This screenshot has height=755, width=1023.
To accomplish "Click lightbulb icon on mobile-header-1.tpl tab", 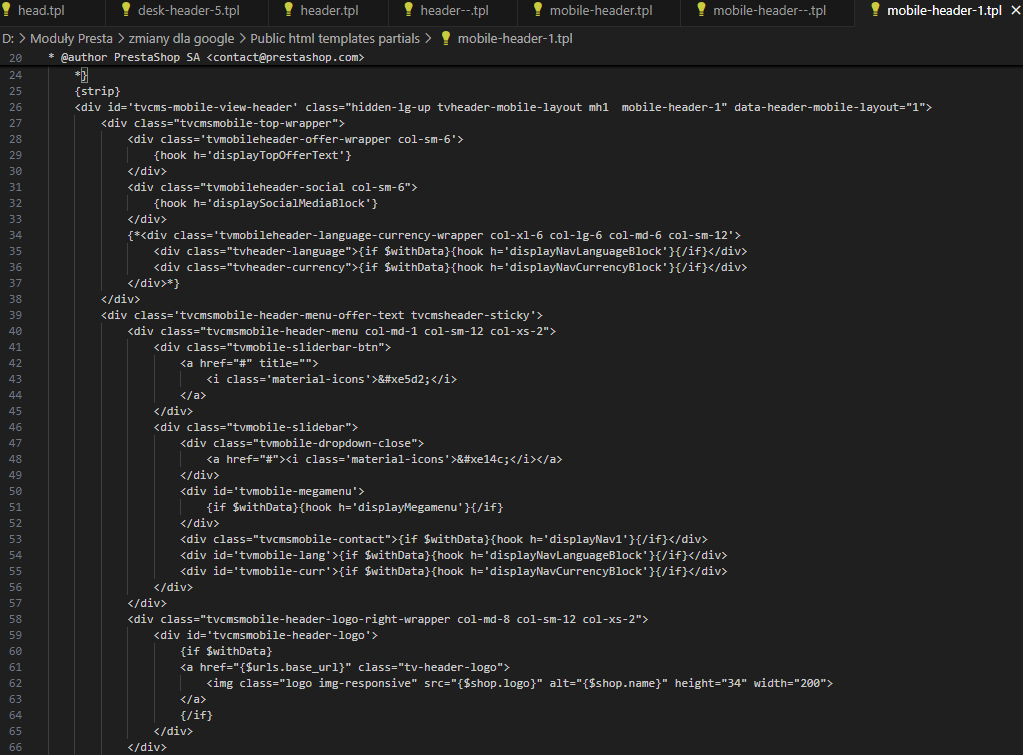I will point(876,10).
